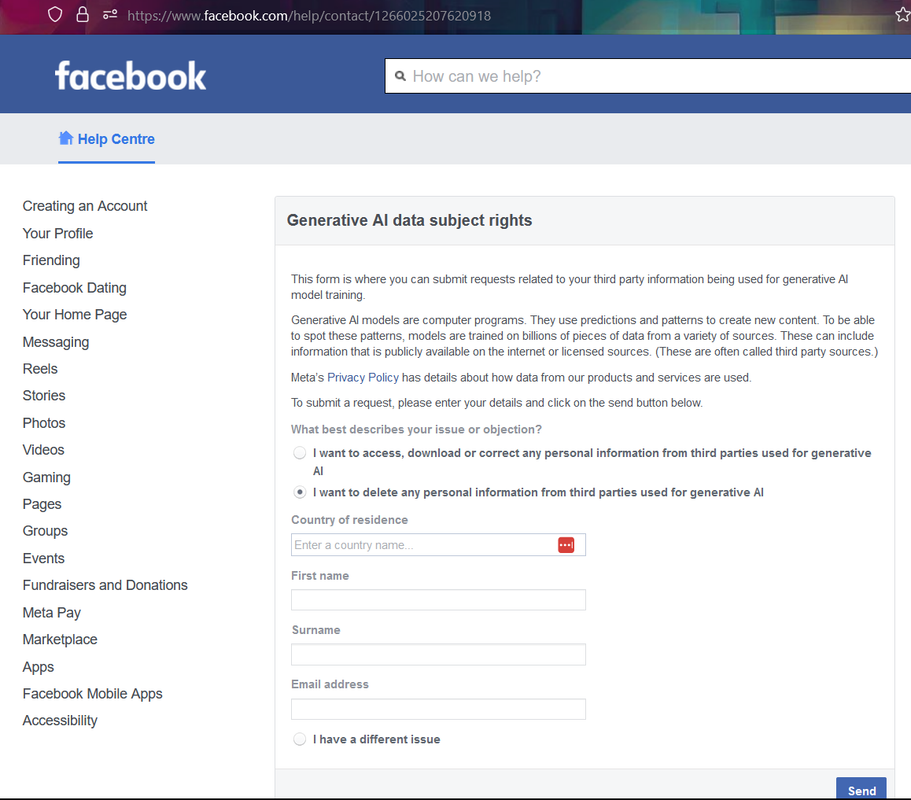Go to Friending help topic

pyautogui.click(x=51, y=260)
